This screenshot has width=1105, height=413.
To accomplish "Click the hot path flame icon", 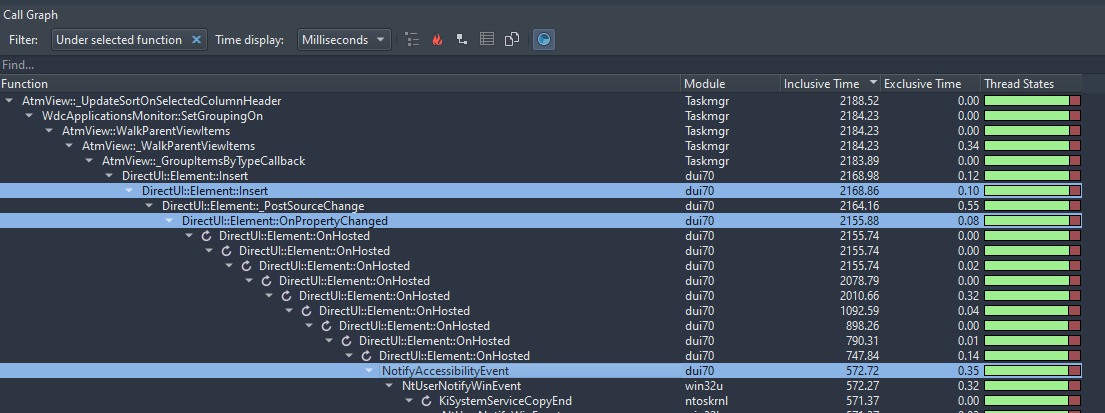I will (437, 40).
